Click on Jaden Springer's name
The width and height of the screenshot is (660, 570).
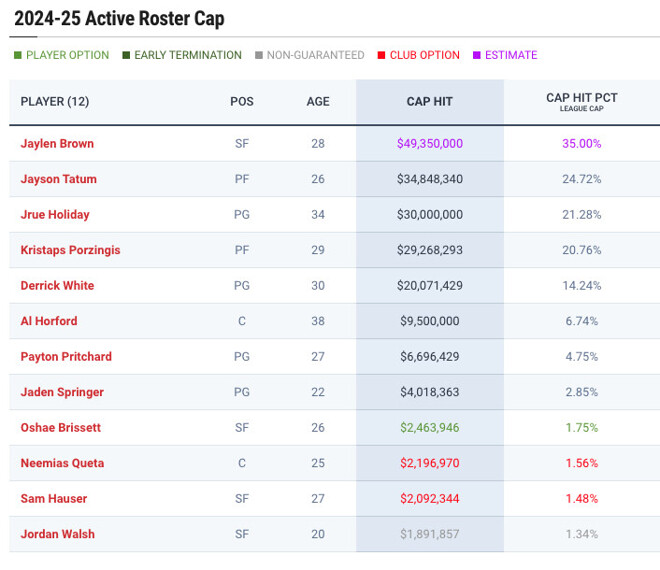pos(62,392)
